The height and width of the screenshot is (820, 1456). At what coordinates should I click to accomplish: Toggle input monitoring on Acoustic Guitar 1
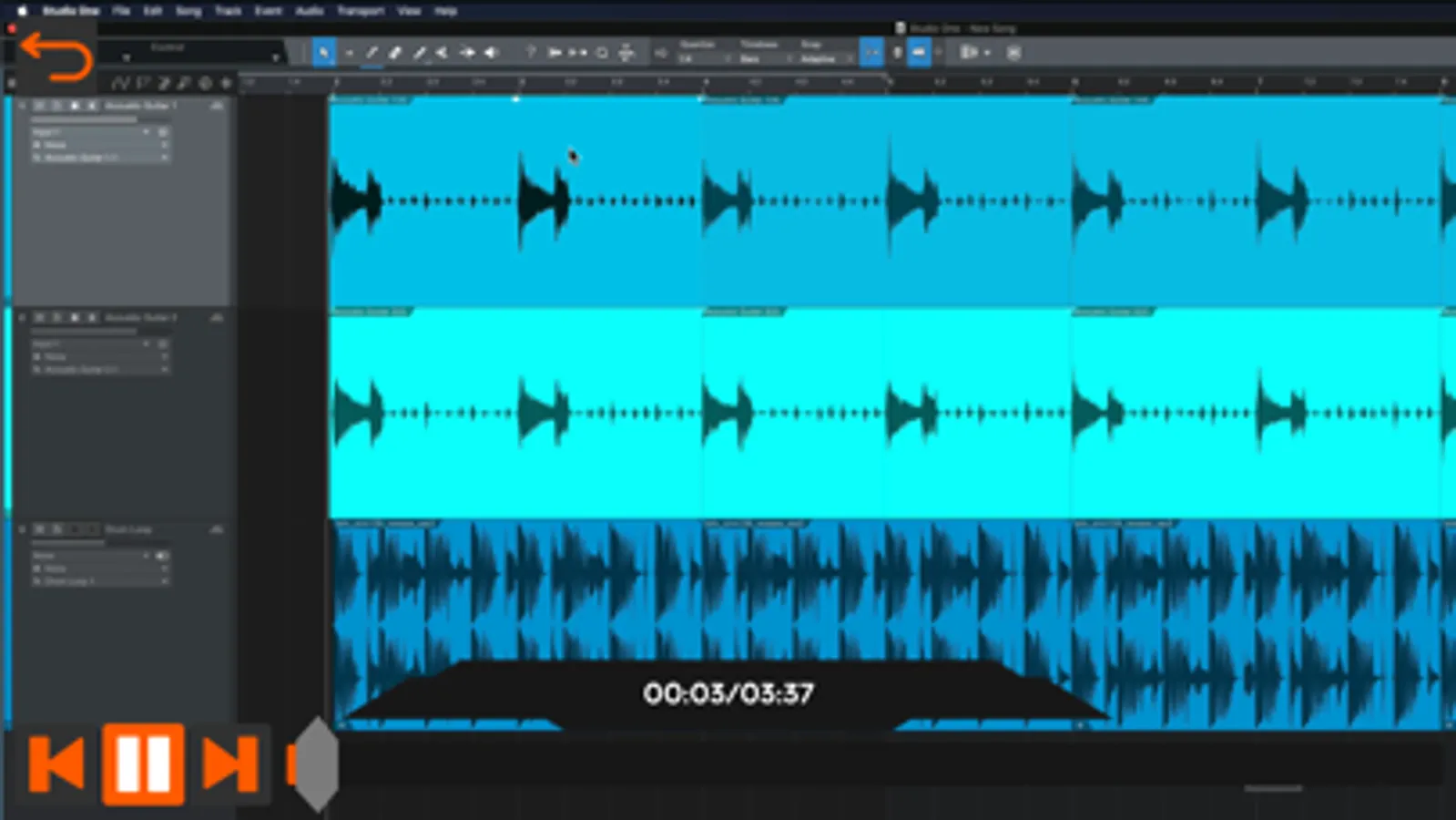pyautogui.click(x=92, y=106)
